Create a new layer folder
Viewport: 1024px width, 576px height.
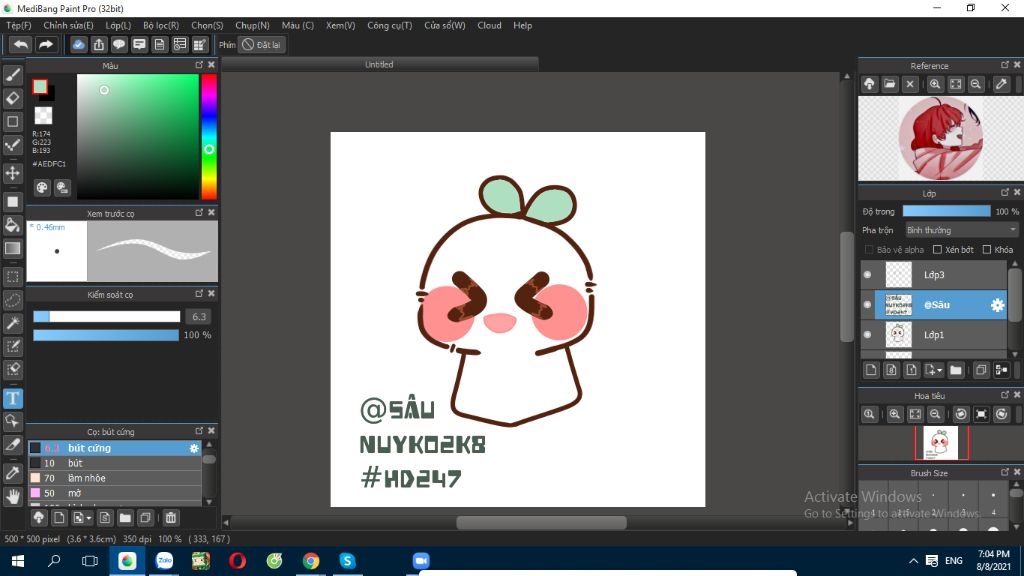956,370
